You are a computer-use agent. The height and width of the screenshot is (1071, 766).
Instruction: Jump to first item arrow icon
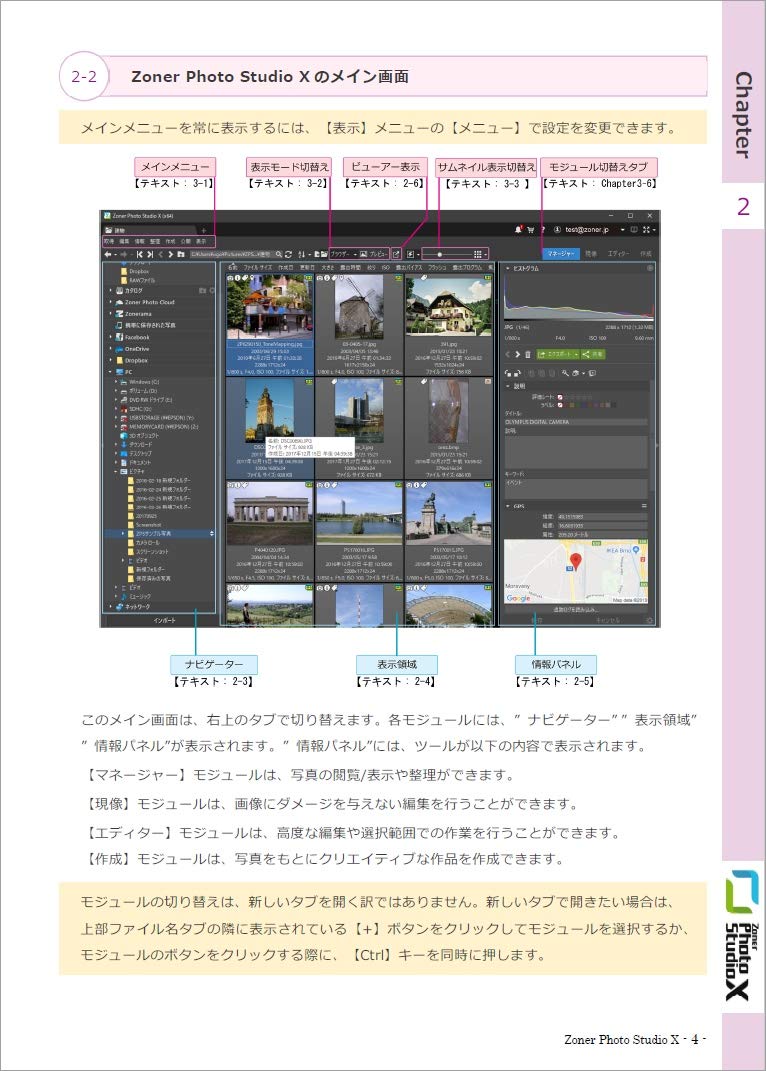click(x=140, y=254)
